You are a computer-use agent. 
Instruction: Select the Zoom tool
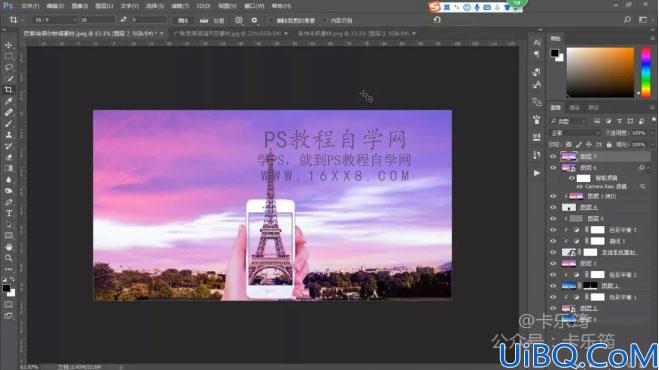(8, 258)
